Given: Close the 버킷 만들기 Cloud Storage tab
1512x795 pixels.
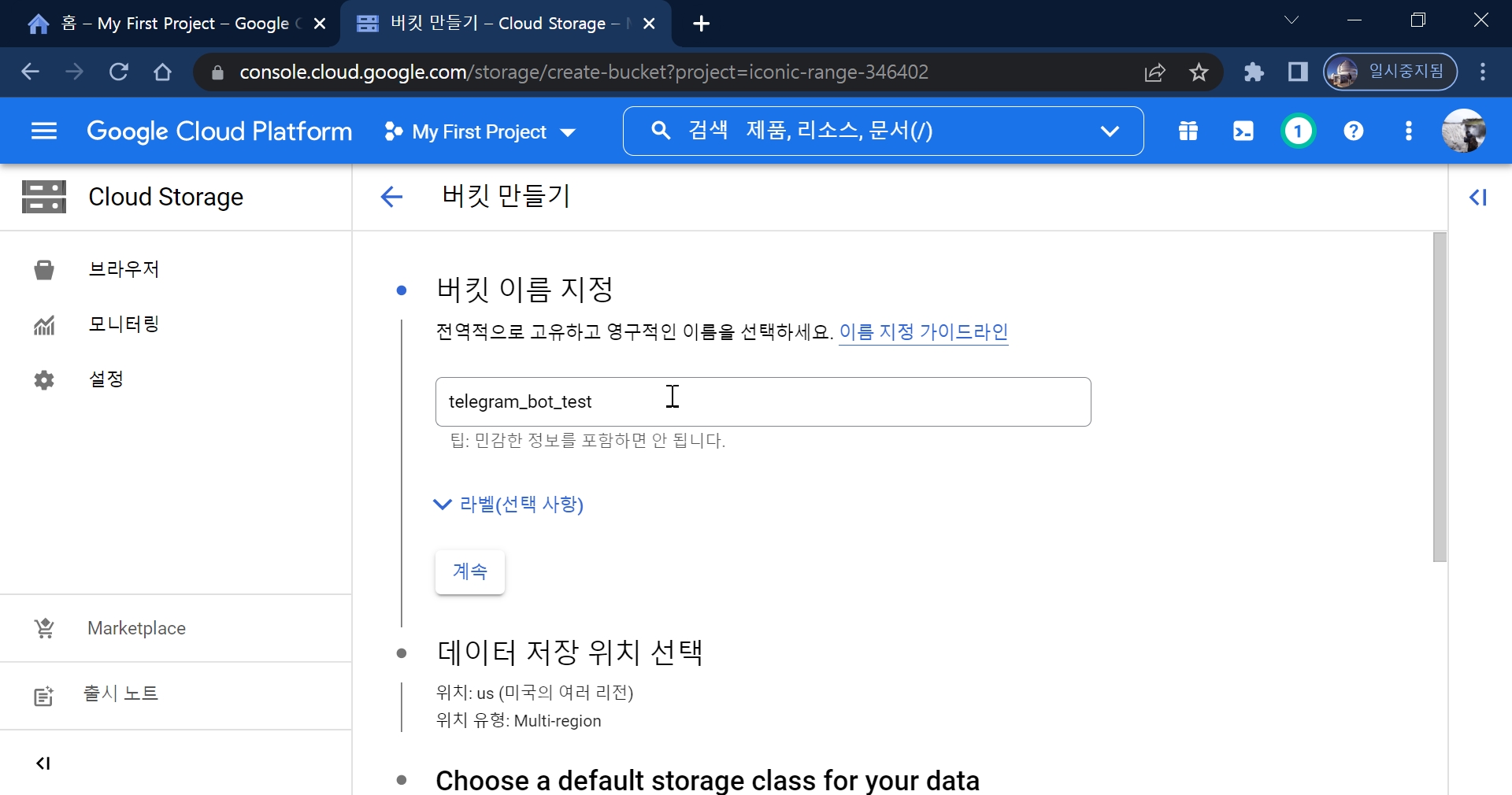Looking at the screenshot, I should (x=649, y=24).
